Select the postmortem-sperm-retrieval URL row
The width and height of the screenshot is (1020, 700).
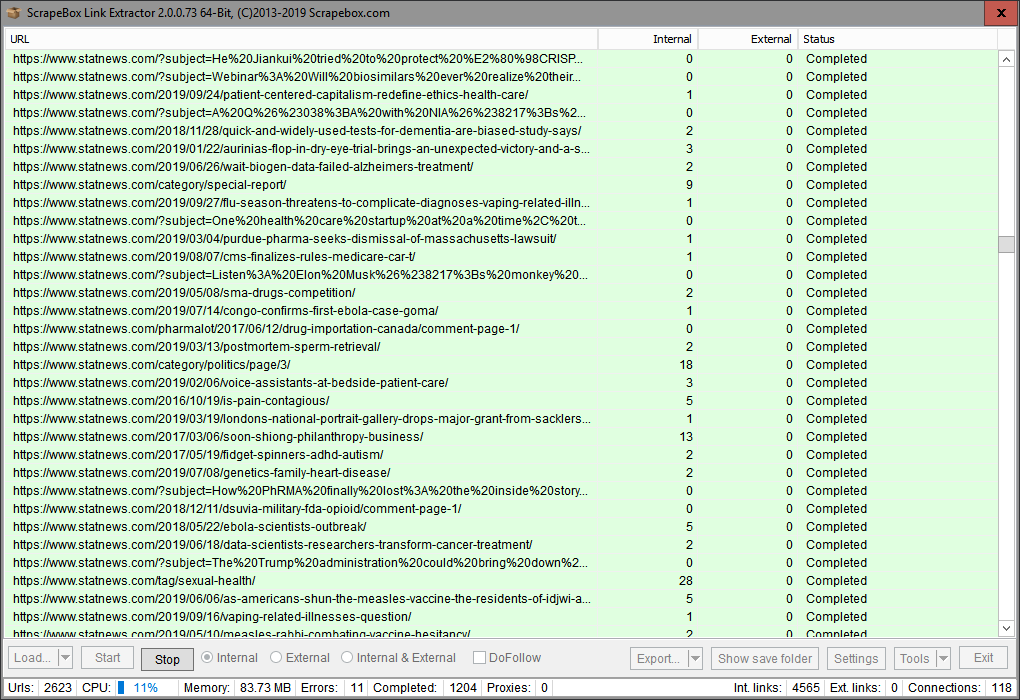tap(501, 347)
